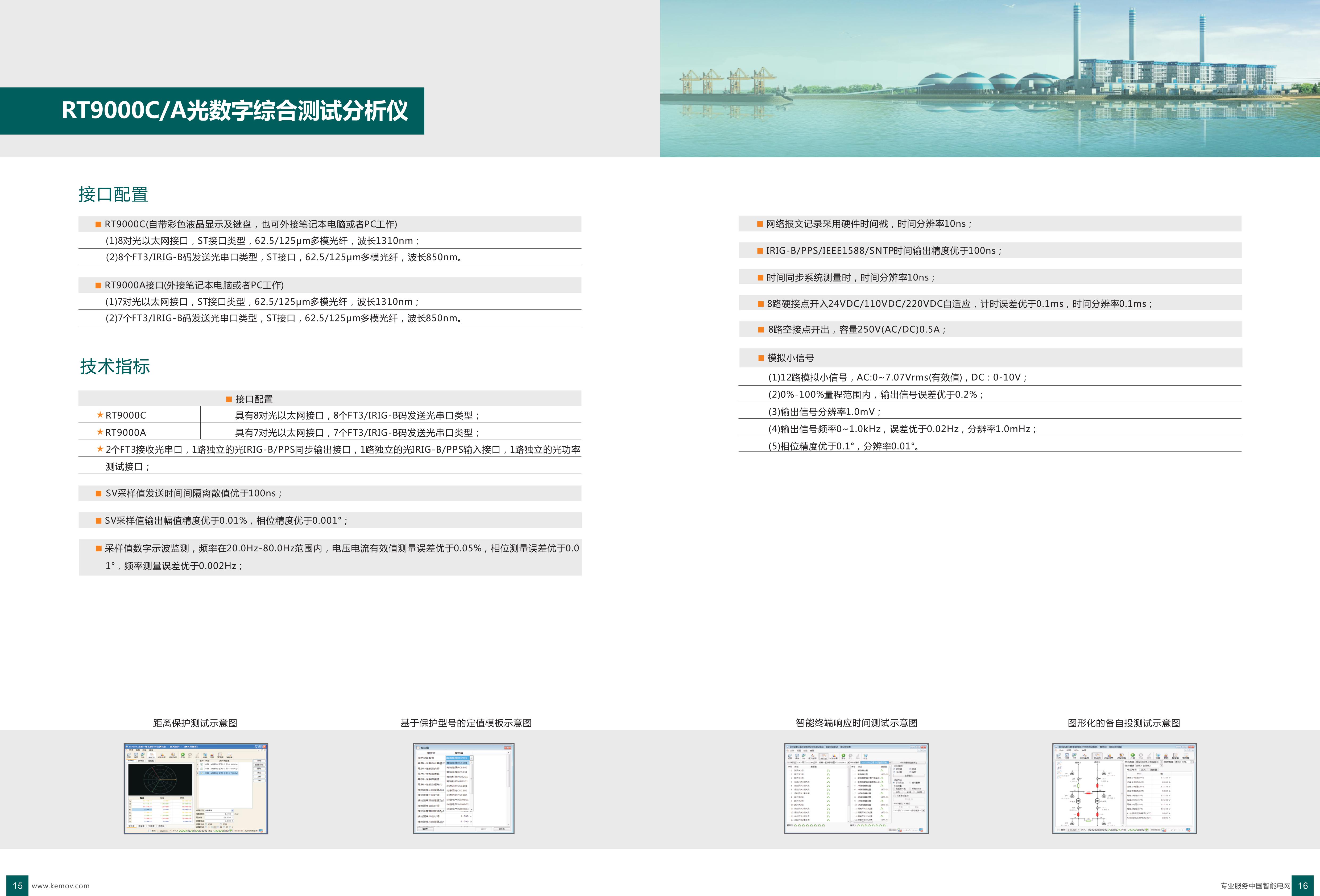Click the line 8路硬接点开入24VDC/110VDC/220VDC自适应

(990, 303)
